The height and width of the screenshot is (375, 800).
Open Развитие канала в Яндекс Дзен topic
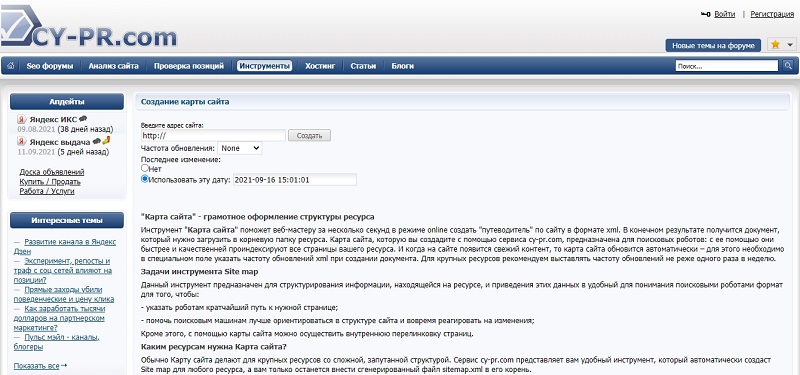(65, 246)
